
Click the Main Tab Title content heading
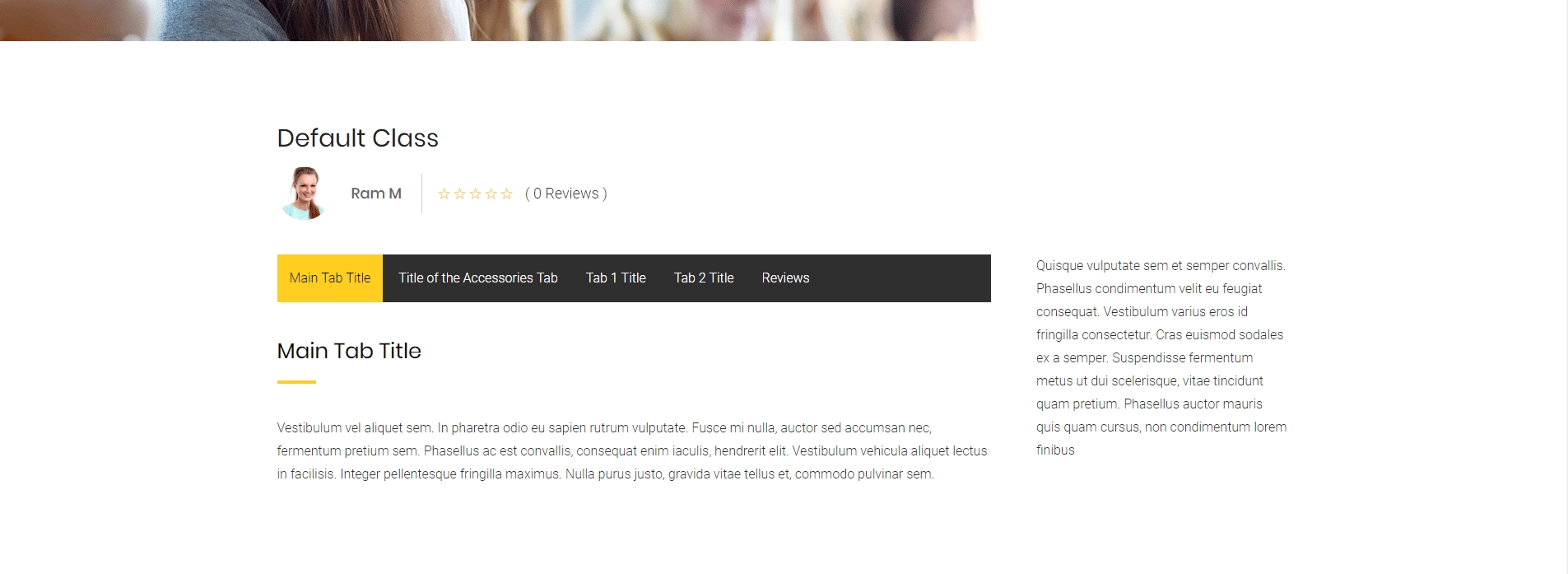349,351
